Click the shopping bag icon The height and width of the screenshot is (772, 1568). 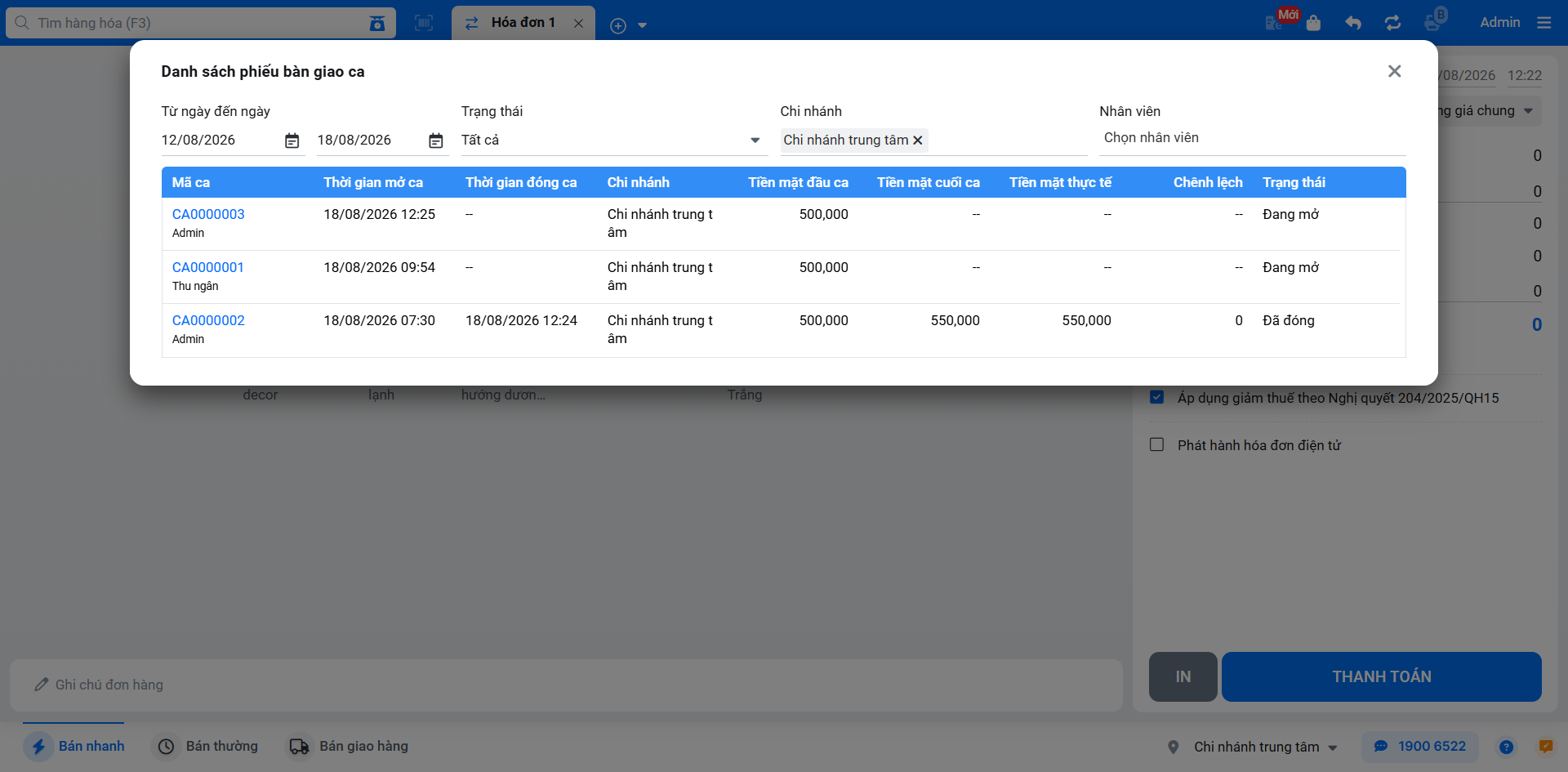[1313, 23]
